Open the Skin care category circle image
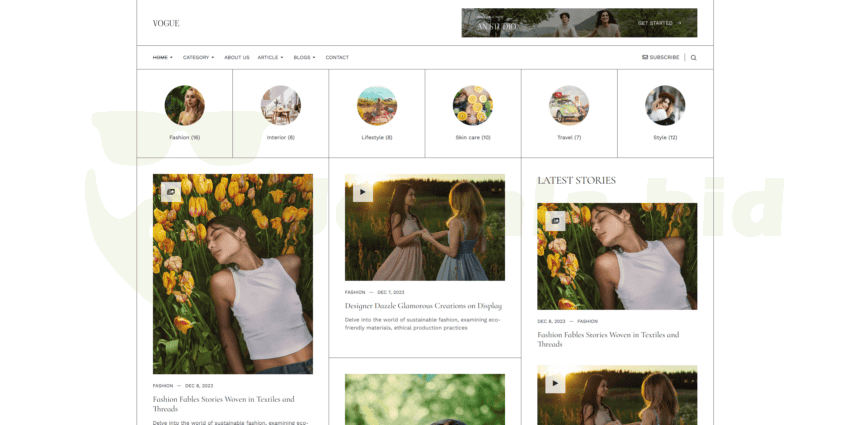The image size is (850, 425). tap(472, 105)
